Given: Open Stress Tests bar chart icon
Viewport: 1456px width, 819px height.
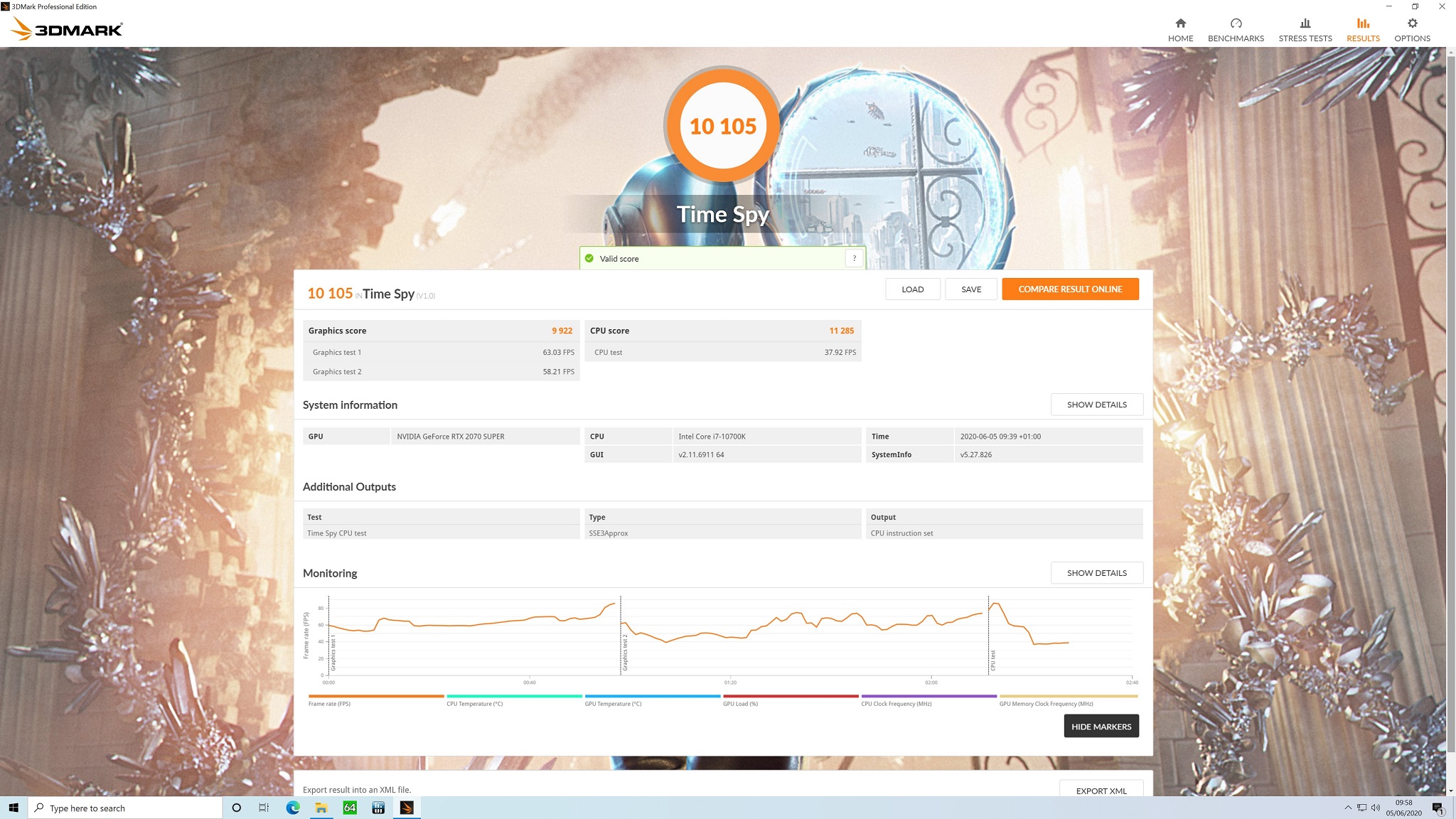Looking at the screenshot, I should pyautogui.click(x=1305, y=23).
